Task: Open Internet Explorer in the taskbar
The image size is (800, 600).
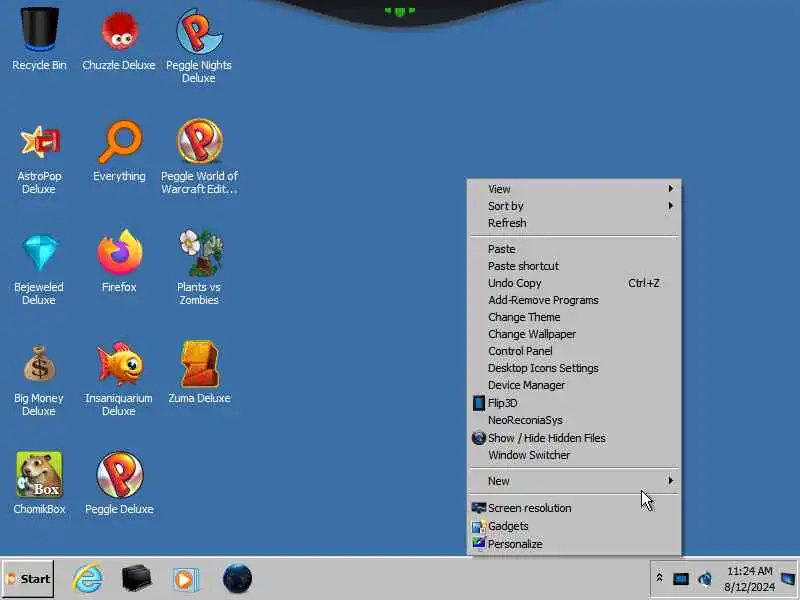Action: [88, 579]
